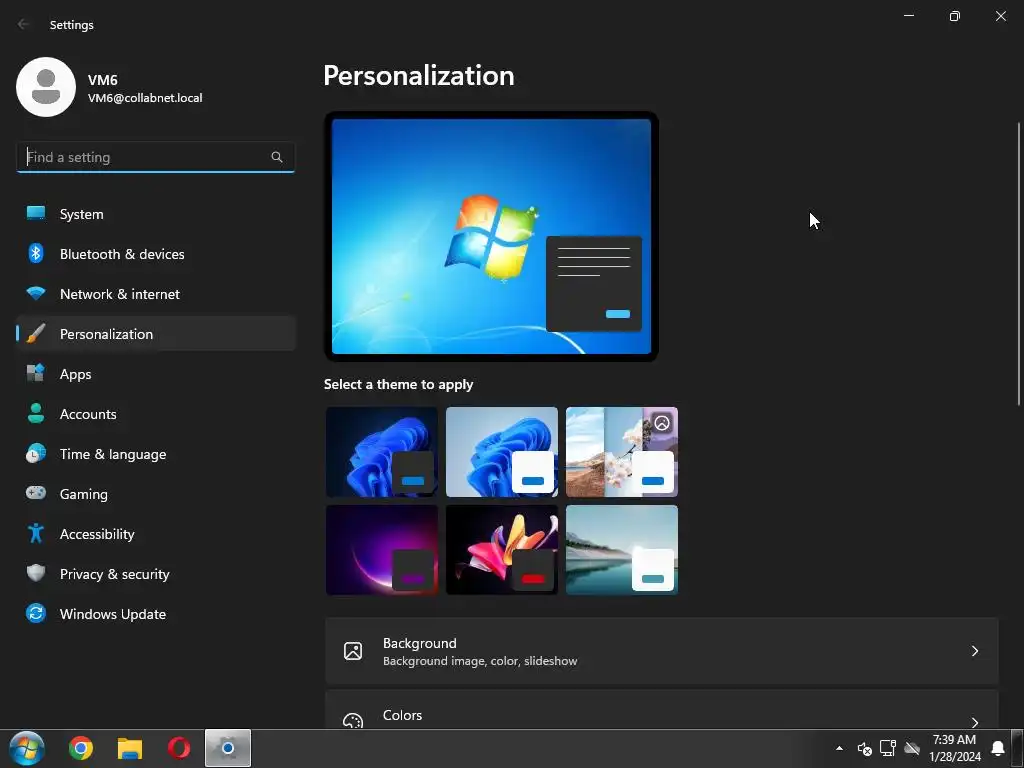
Task: Open Gaming settings
Action: [156, 493]
